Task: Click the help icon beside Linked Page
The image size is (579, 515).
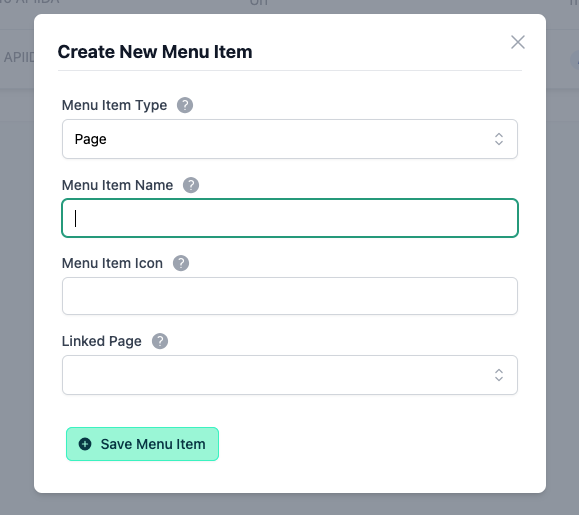Action: 160,341
